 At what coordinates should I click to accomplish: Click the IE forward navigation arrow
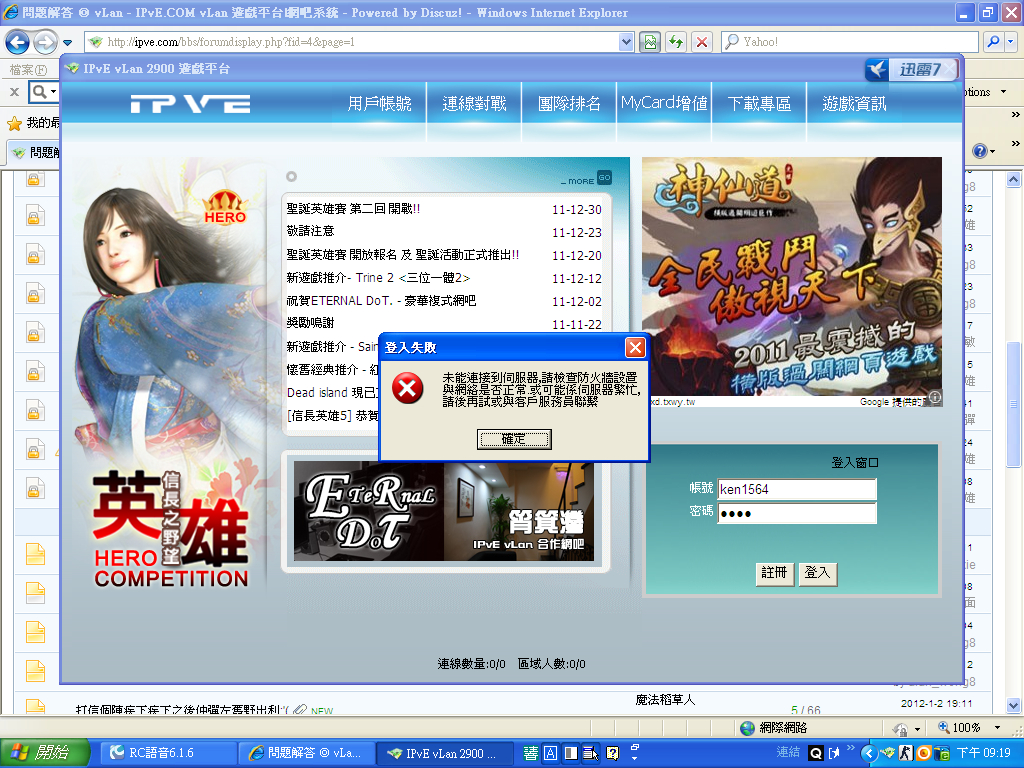(x=44, y=42)
